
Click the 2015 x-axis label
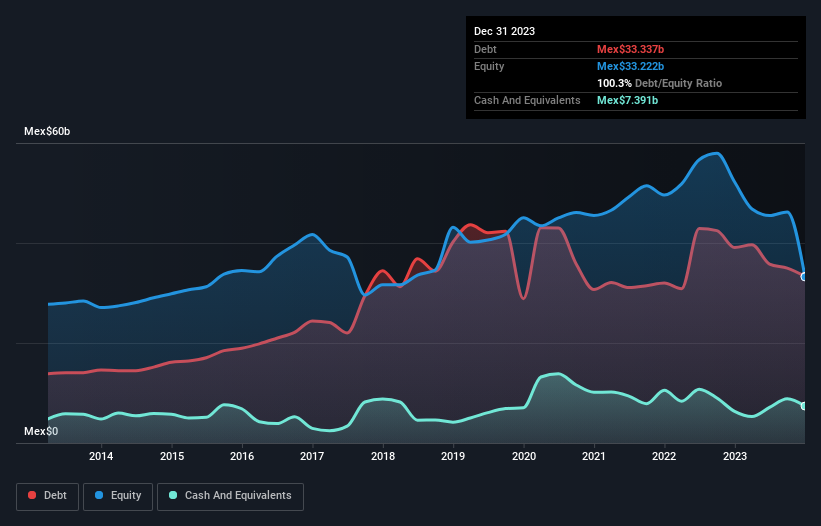click(x=172, y=456)
